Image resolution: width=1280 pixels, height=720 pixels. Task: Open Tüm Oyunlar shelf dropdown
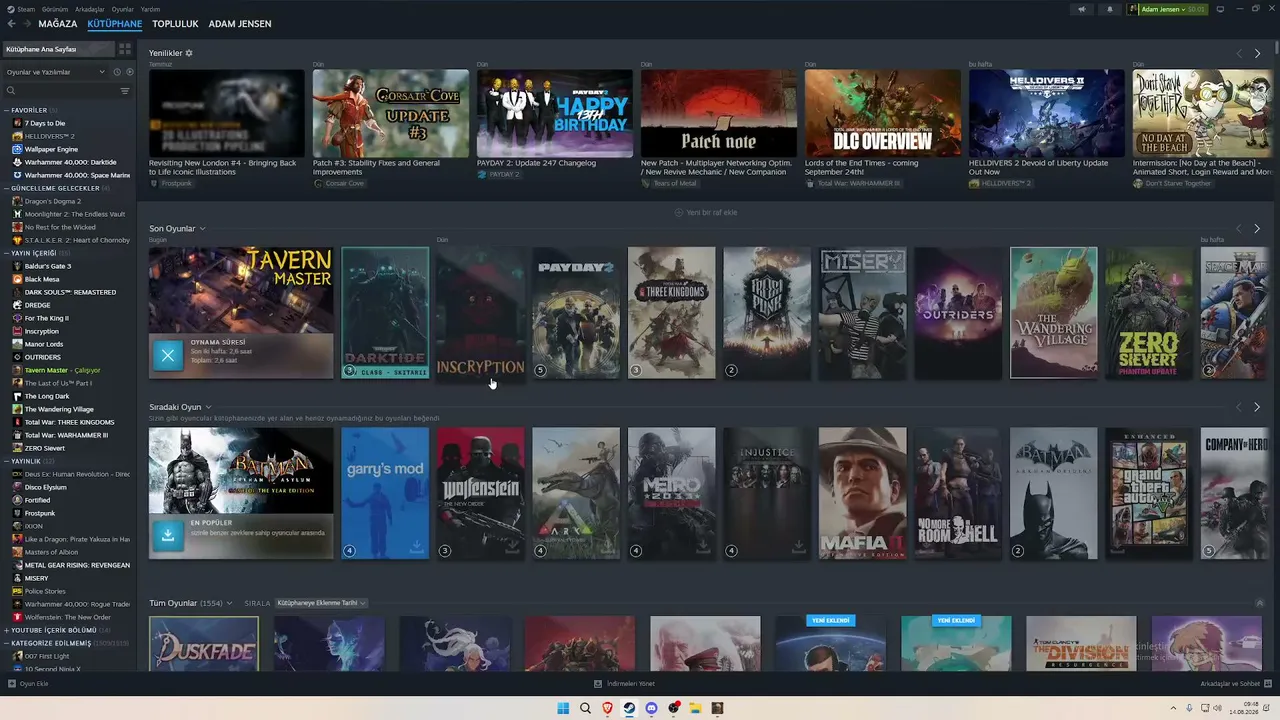tap(229, 603)
